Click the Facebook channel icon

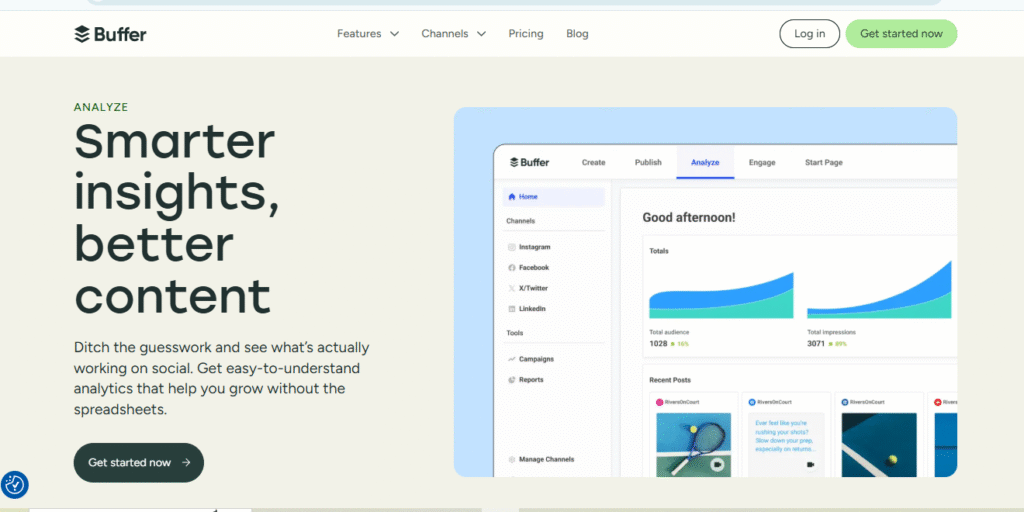(512, 268)
